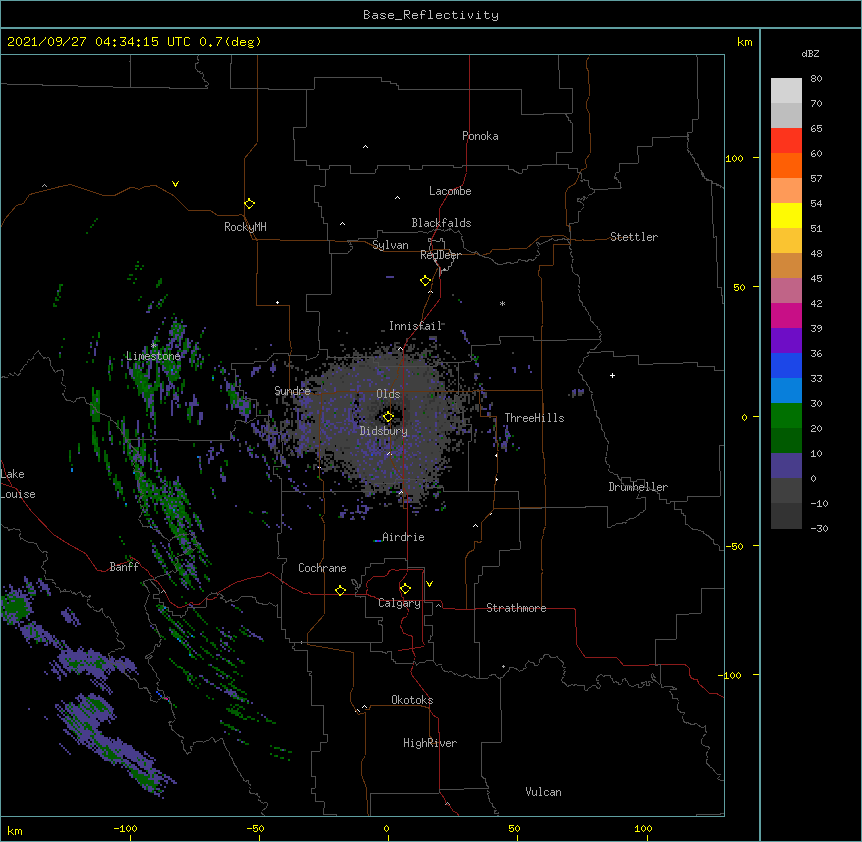Click the 50 tick on the bottom axis
The height and width of the screenshot is (842, 862).
(514, 828)
